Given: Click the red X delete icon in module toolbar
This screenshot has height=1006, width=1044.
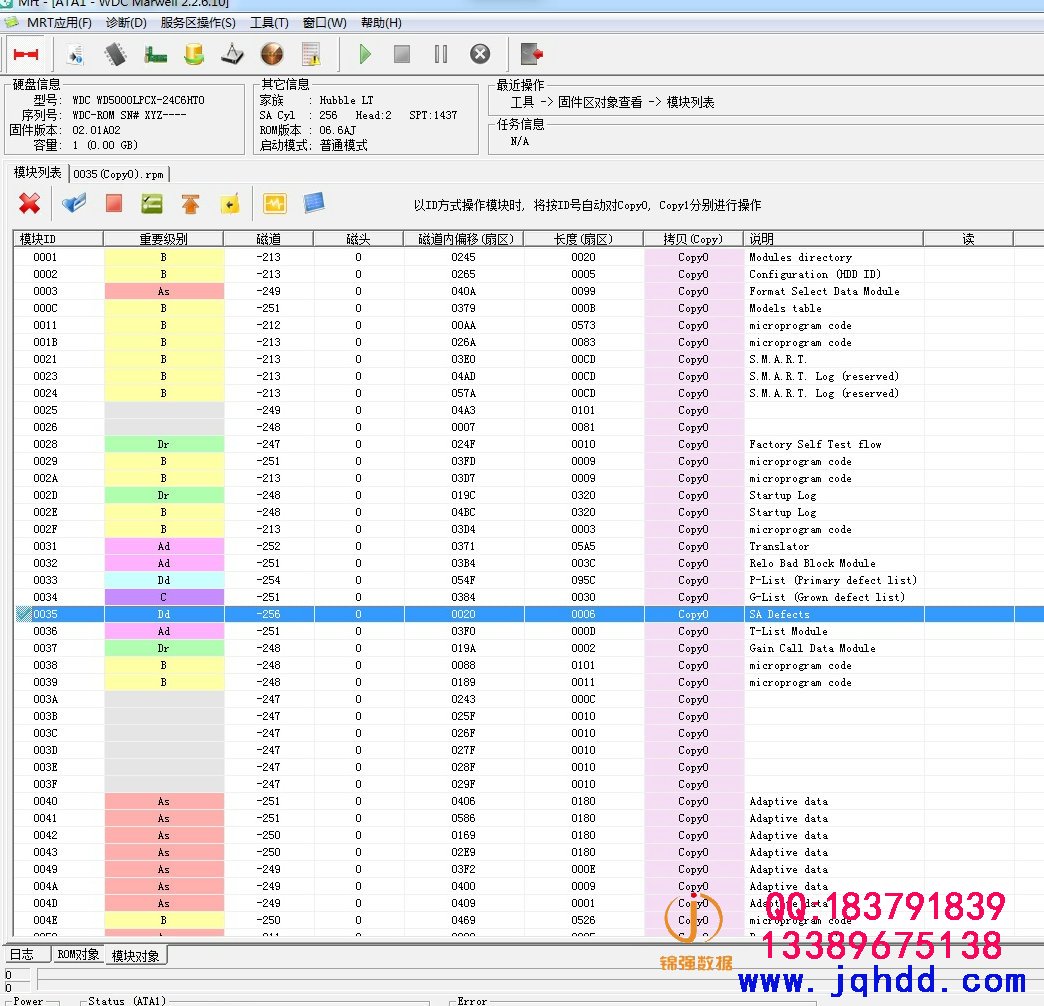Looking at the screenshot, I should (29, 203).
